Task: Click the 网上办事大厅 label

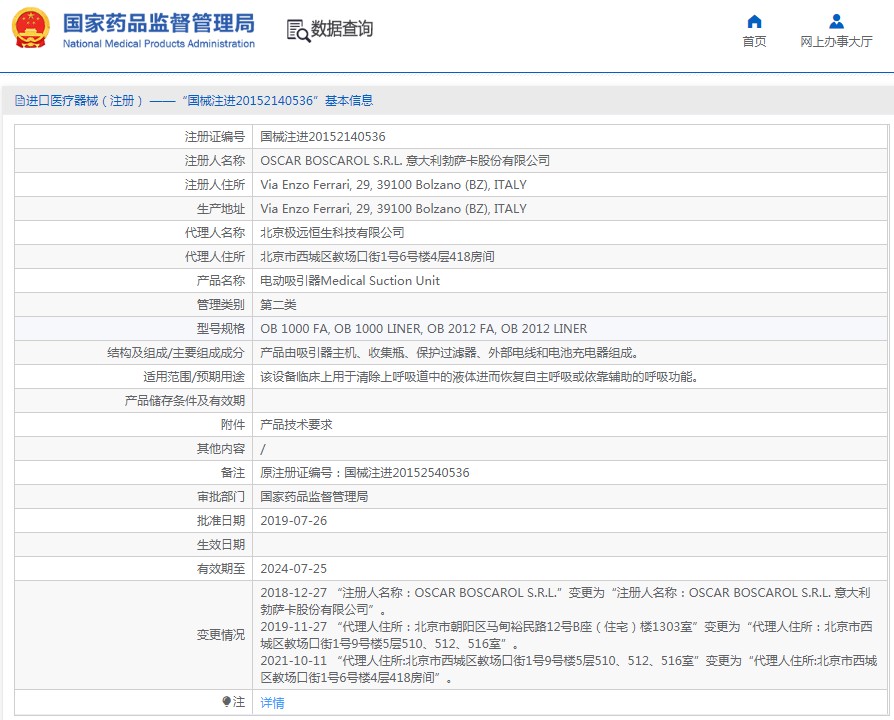Action: 836,42
